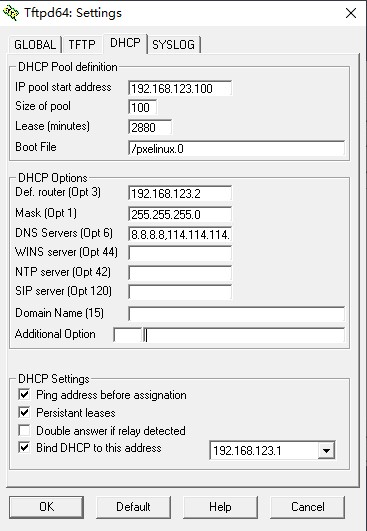Click the Additional Option label
This screenshot has height=531, width=367.
tap(55, 334)
